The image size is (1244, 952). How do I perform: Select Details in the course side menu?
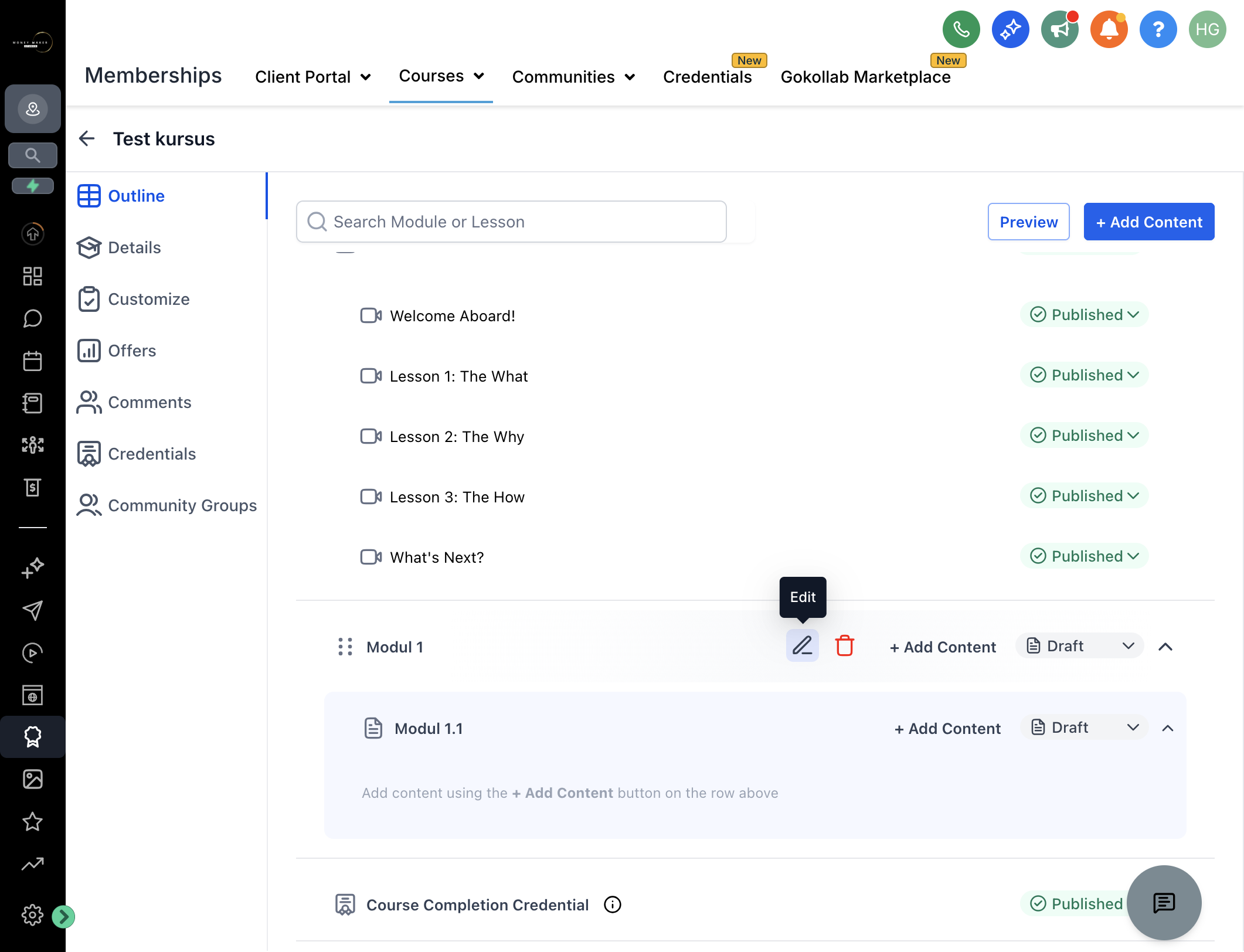point(118,247)
